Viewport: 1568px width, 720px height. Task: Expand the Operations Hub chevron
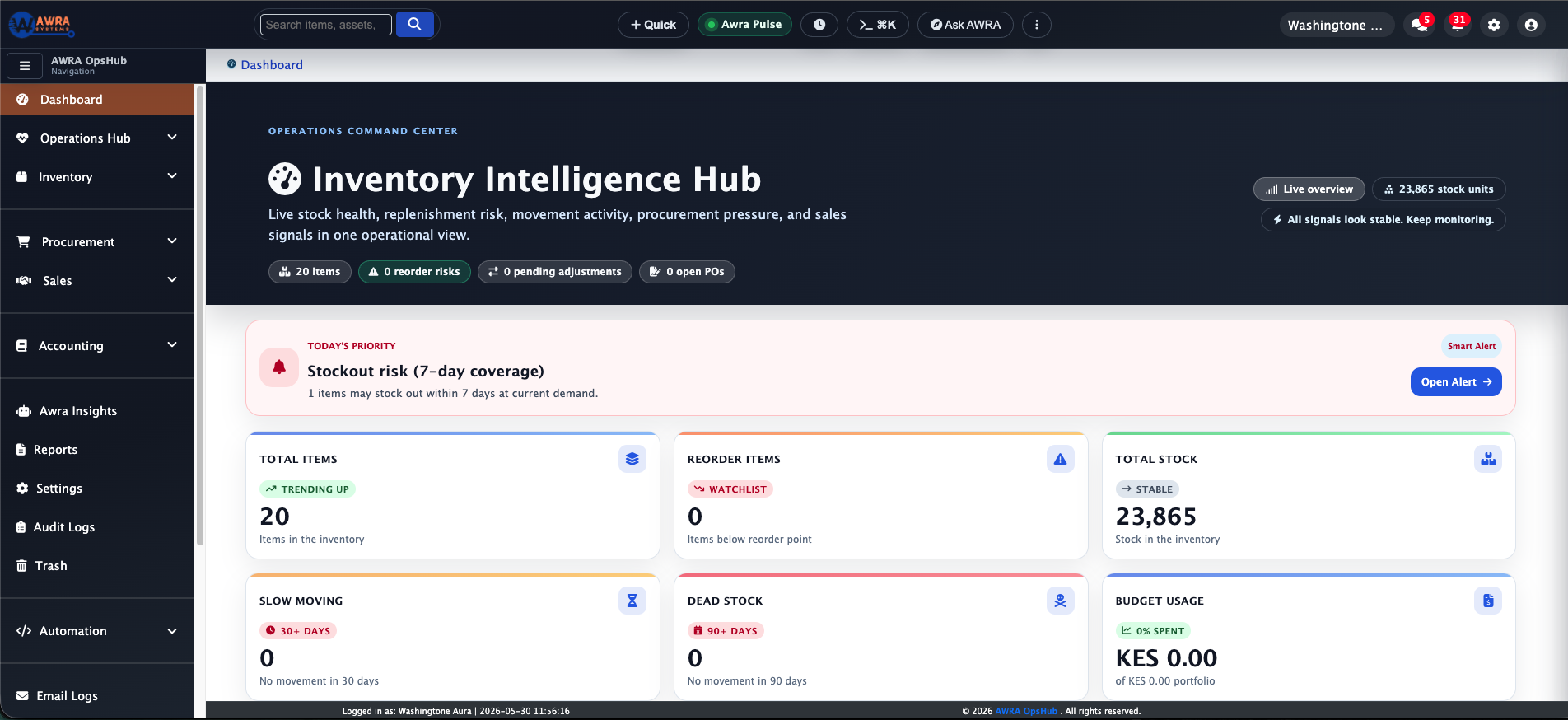click(172, 138)
